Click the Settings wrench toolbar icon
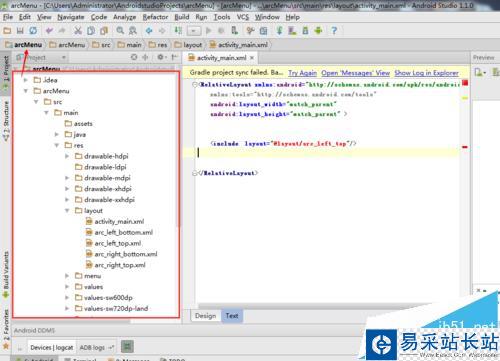Image resolution: width=500 pixels, height=361 pixels. tap(250, 31)
